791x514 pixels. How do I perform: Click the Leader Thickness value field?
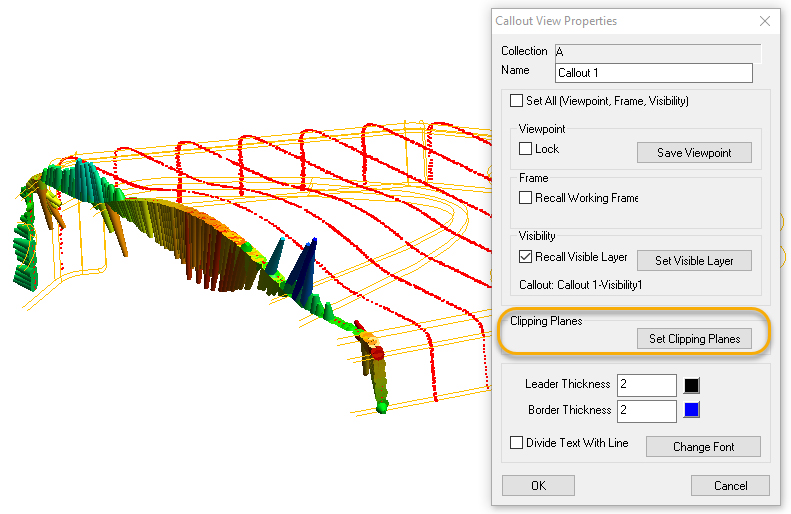[647, 385]
